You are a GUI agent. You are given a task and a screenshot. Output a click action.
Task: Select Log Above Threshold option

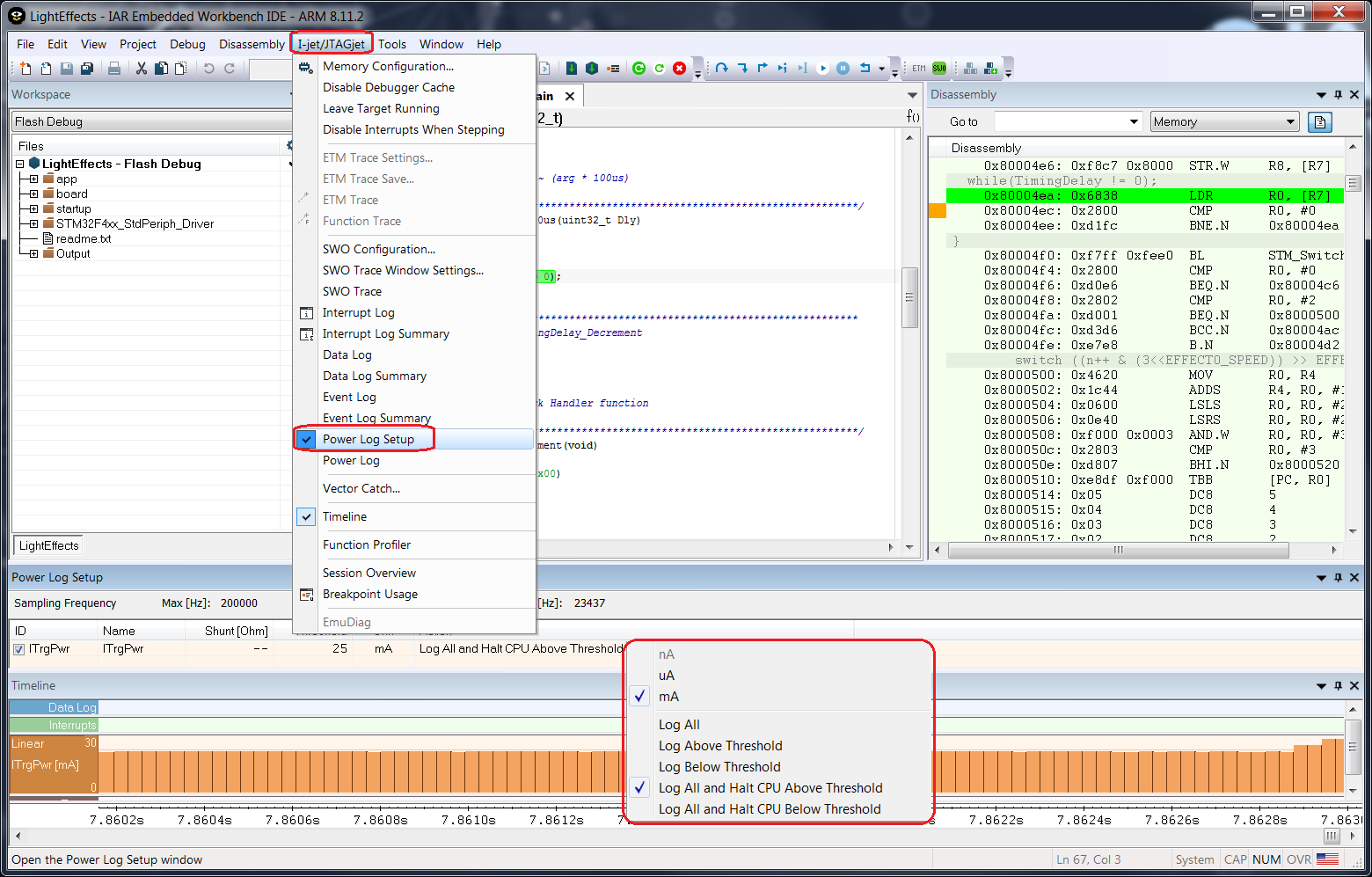click(x=719, y=746)
